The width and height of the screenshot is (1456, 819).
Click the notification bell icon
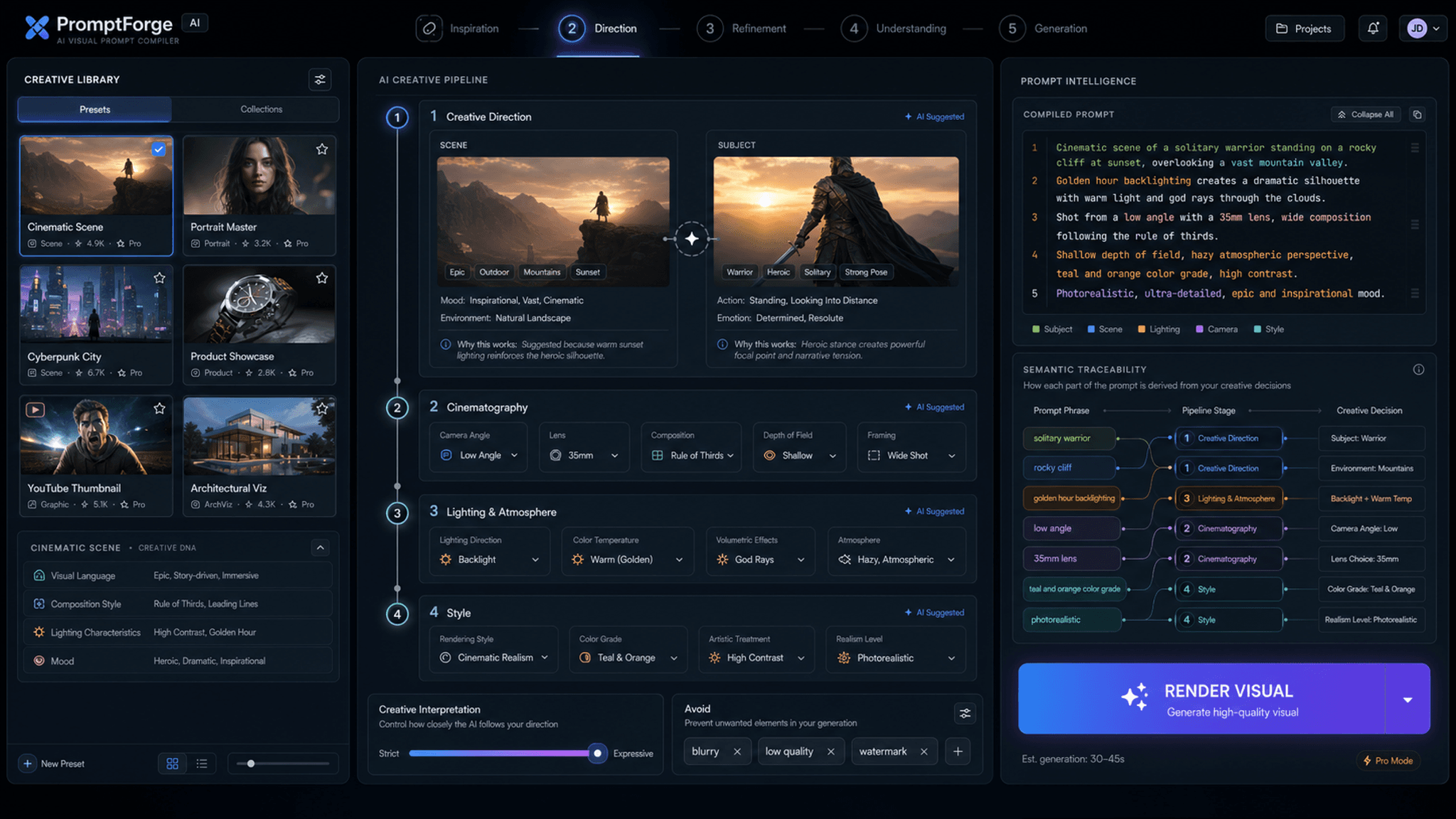tap(1373, 28)
